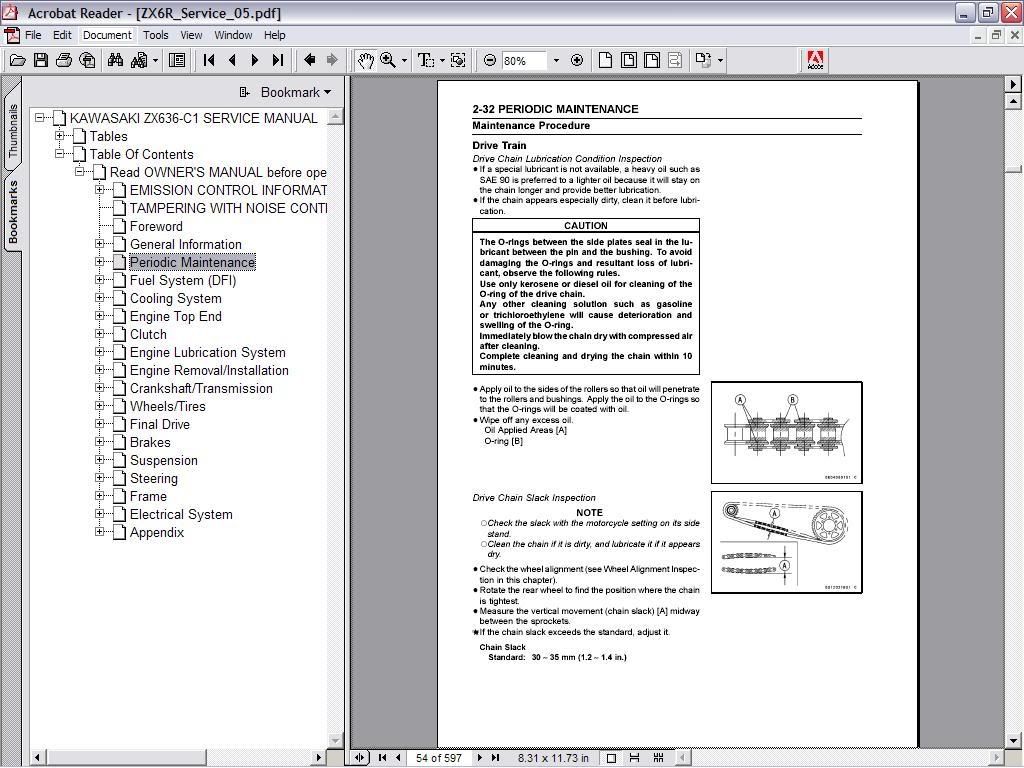Click the Open file toolbar icon

click(x=18, y=60)
